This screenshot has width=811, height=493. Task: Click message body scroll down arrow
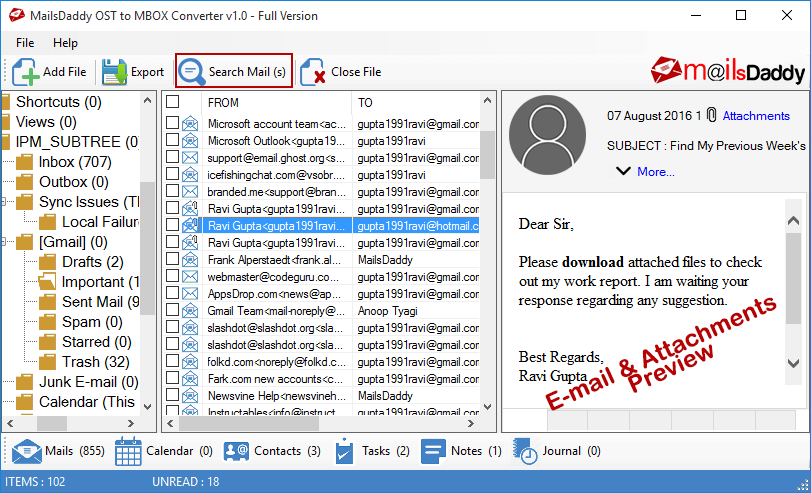click(793, 363)
